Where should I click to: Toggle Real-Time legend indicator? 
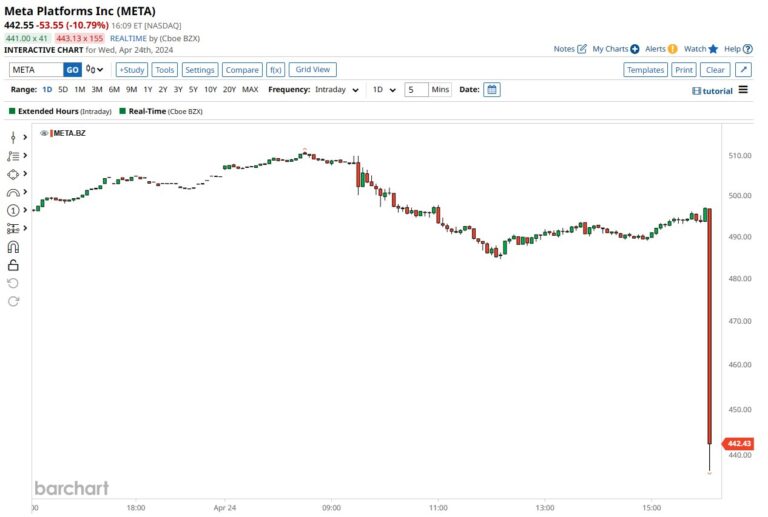[121, 111]
